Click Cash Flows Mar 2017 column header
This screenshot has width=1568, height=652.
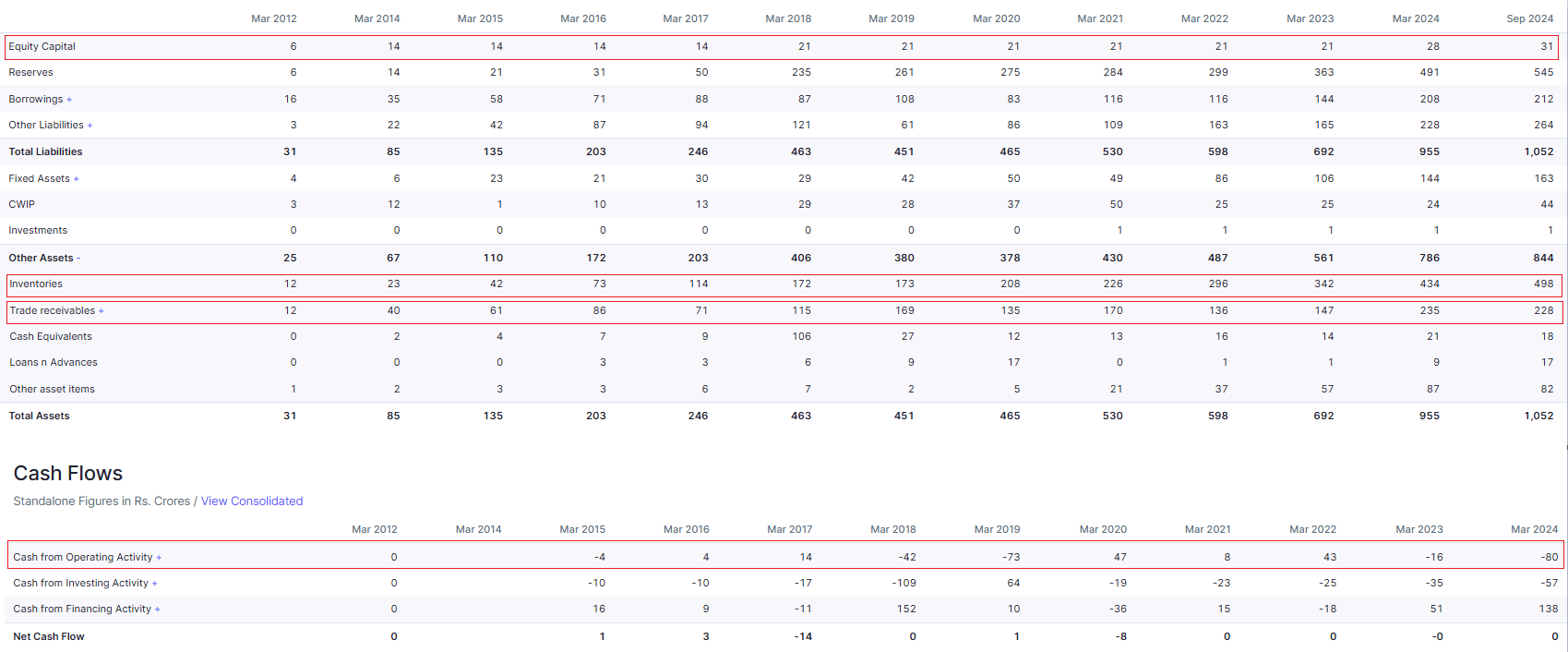(790, 529)
